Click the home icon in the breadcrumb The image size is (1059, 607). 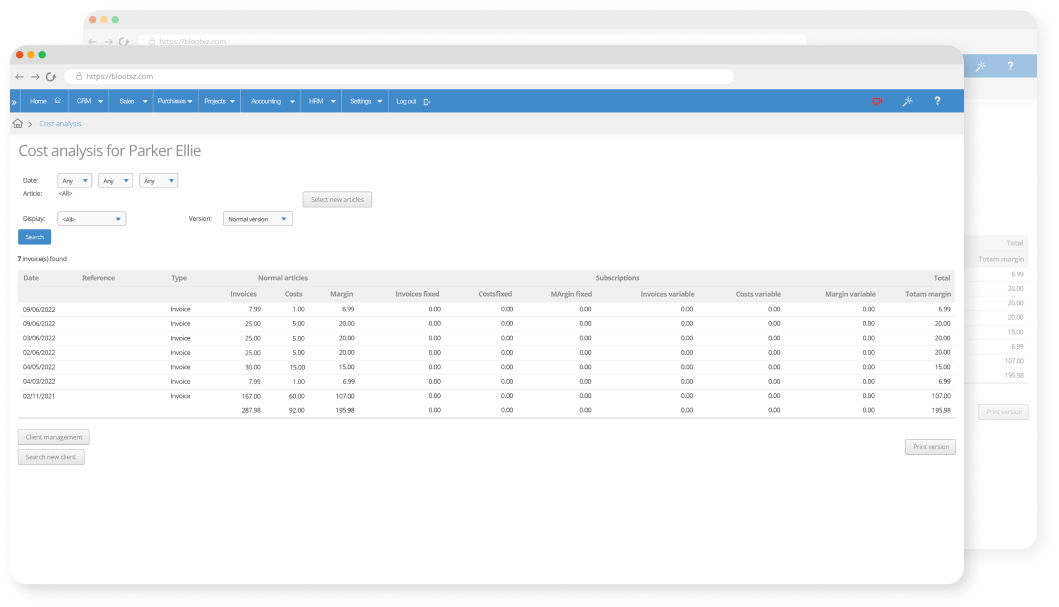tap(18, 124)
